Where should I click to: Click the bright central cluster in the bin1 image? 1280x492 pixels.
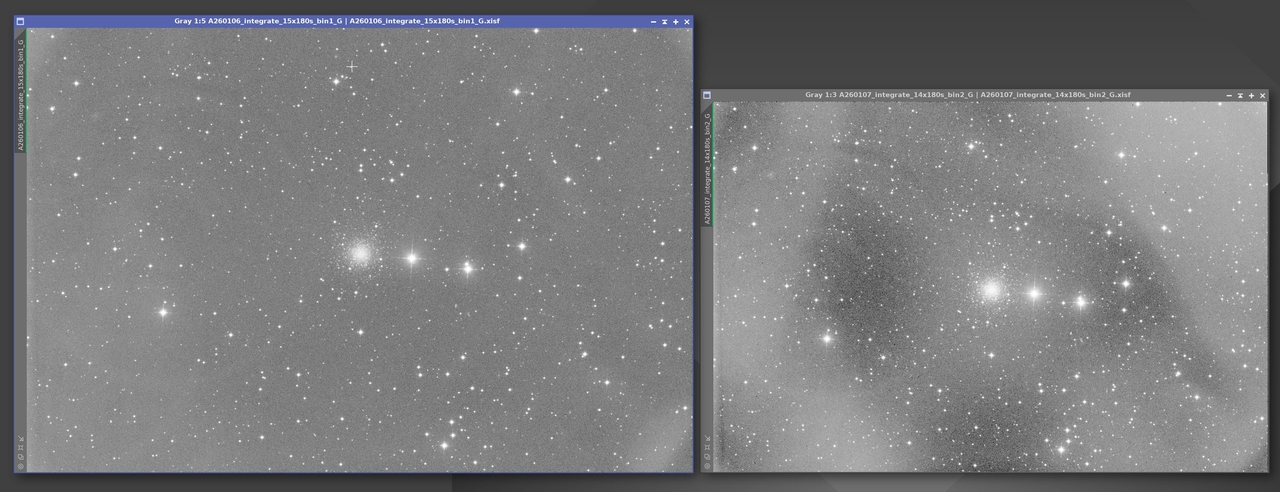point(361,254)
